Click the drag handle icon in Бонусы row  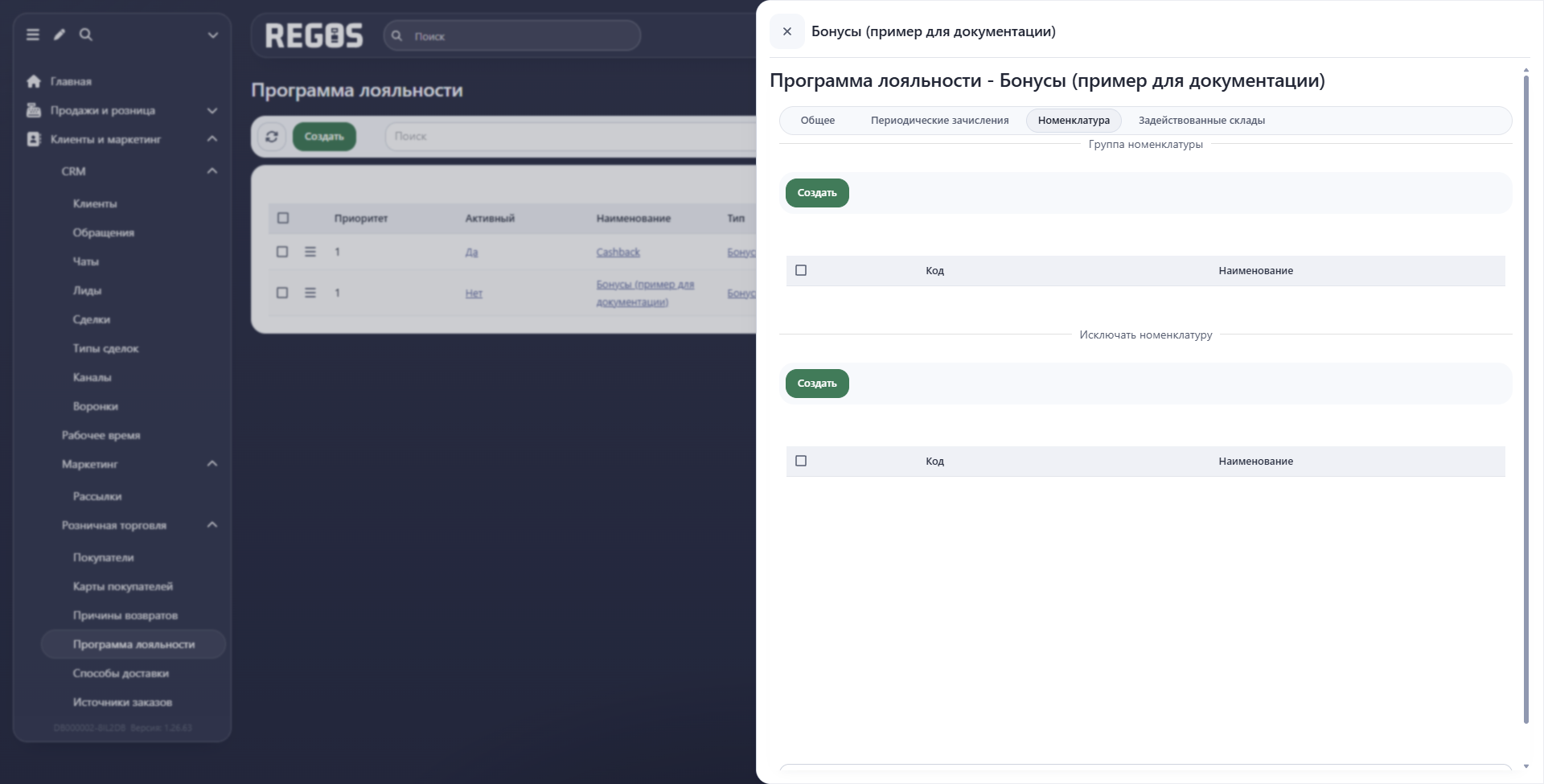(310, 293)
